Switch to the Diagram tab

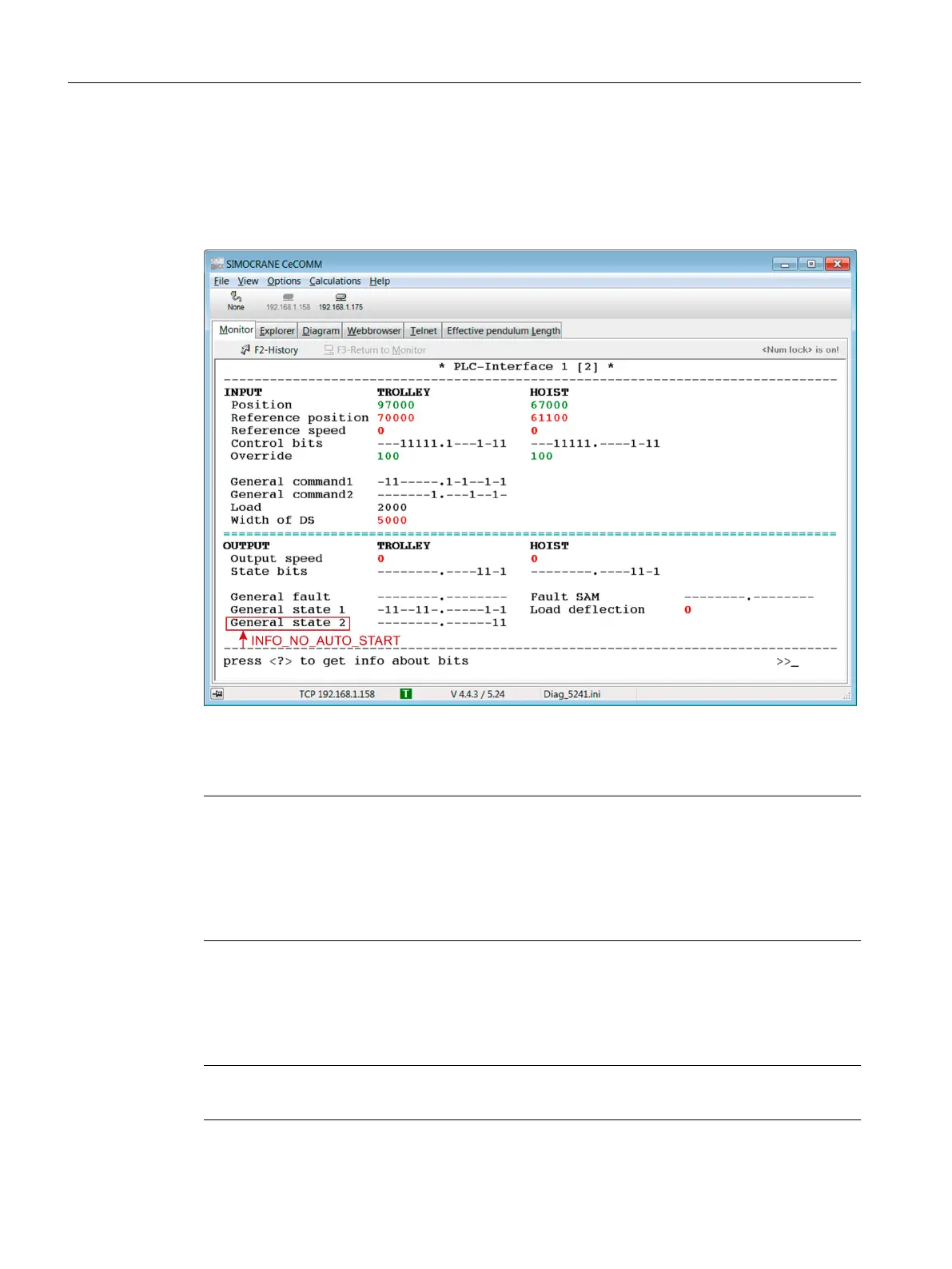pos(321,331)
